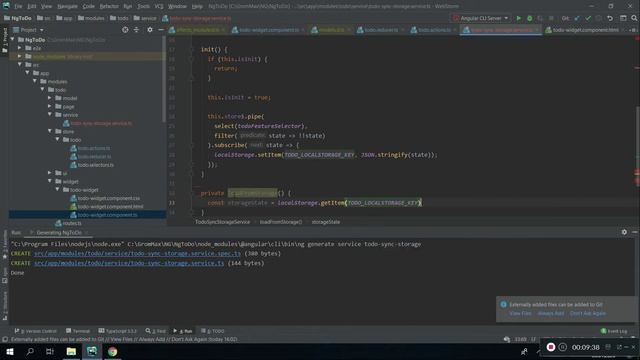The height and width of the screenshot is (360, 640).
Task: Expand the node_modules folder
Action: coord(20,56)
